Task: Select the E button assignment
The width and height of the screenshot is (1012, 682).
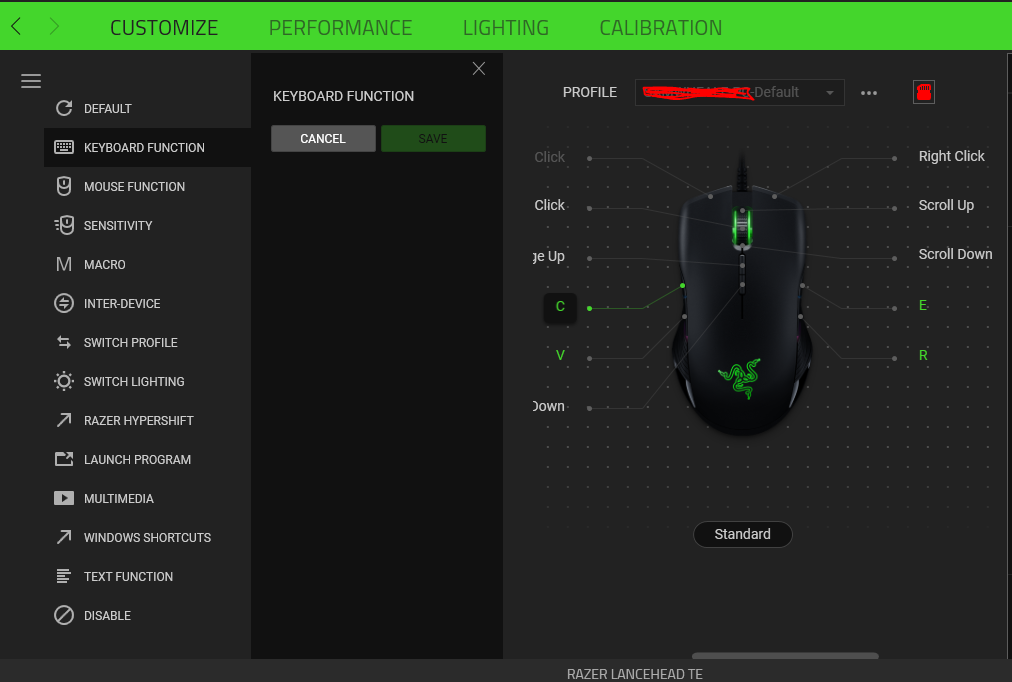Action: tap(923, 305)
